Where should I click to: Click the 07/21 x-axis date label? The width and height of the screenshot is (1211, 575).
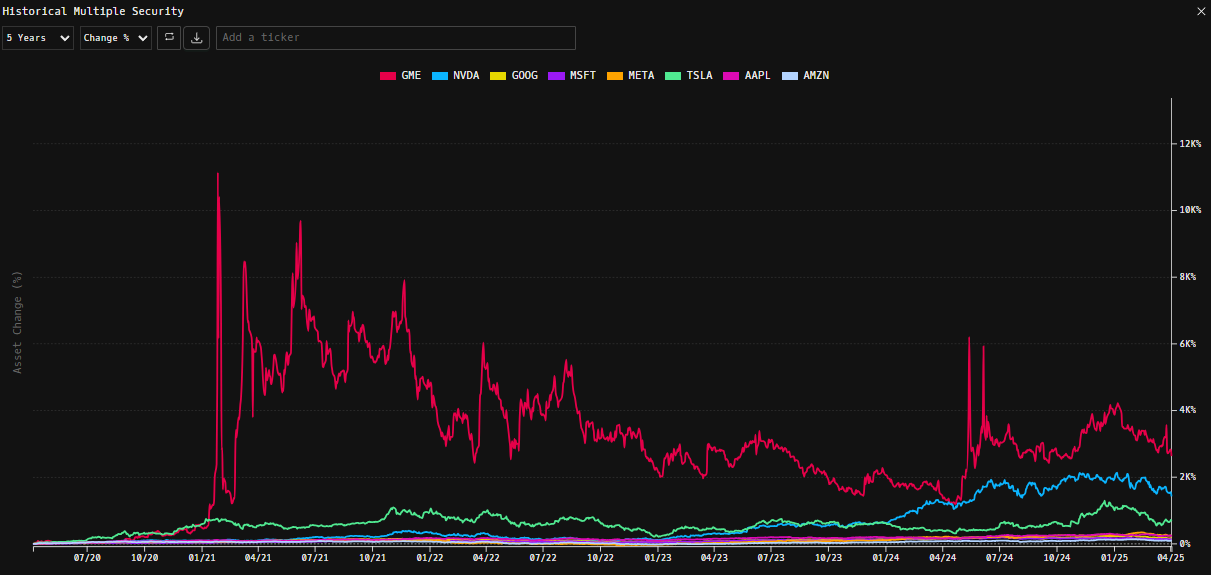pos(315,558)
